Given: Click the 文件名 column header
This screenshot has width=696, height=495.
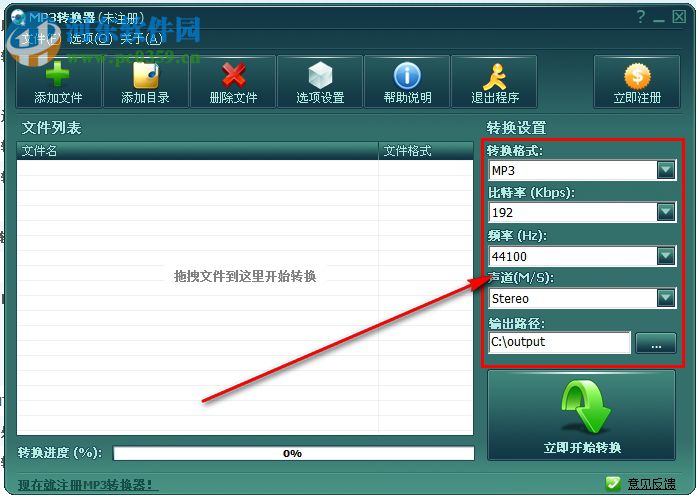Looking at the screenshot, I should pyautogui.click(x=198, y=151).
